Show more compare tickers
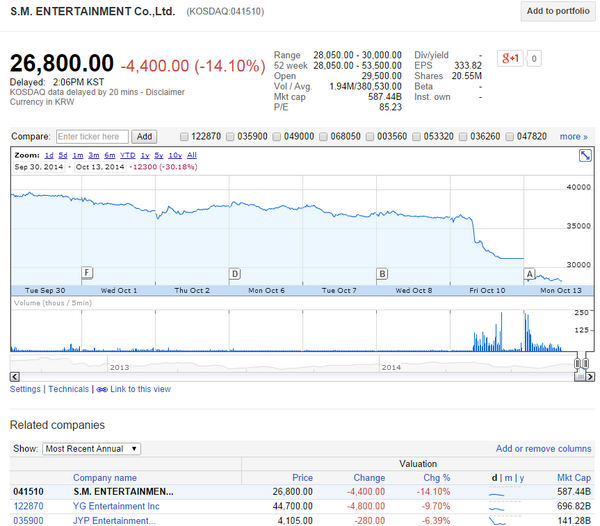The width and height of the screenshot is (600, 526). point(574,137)
